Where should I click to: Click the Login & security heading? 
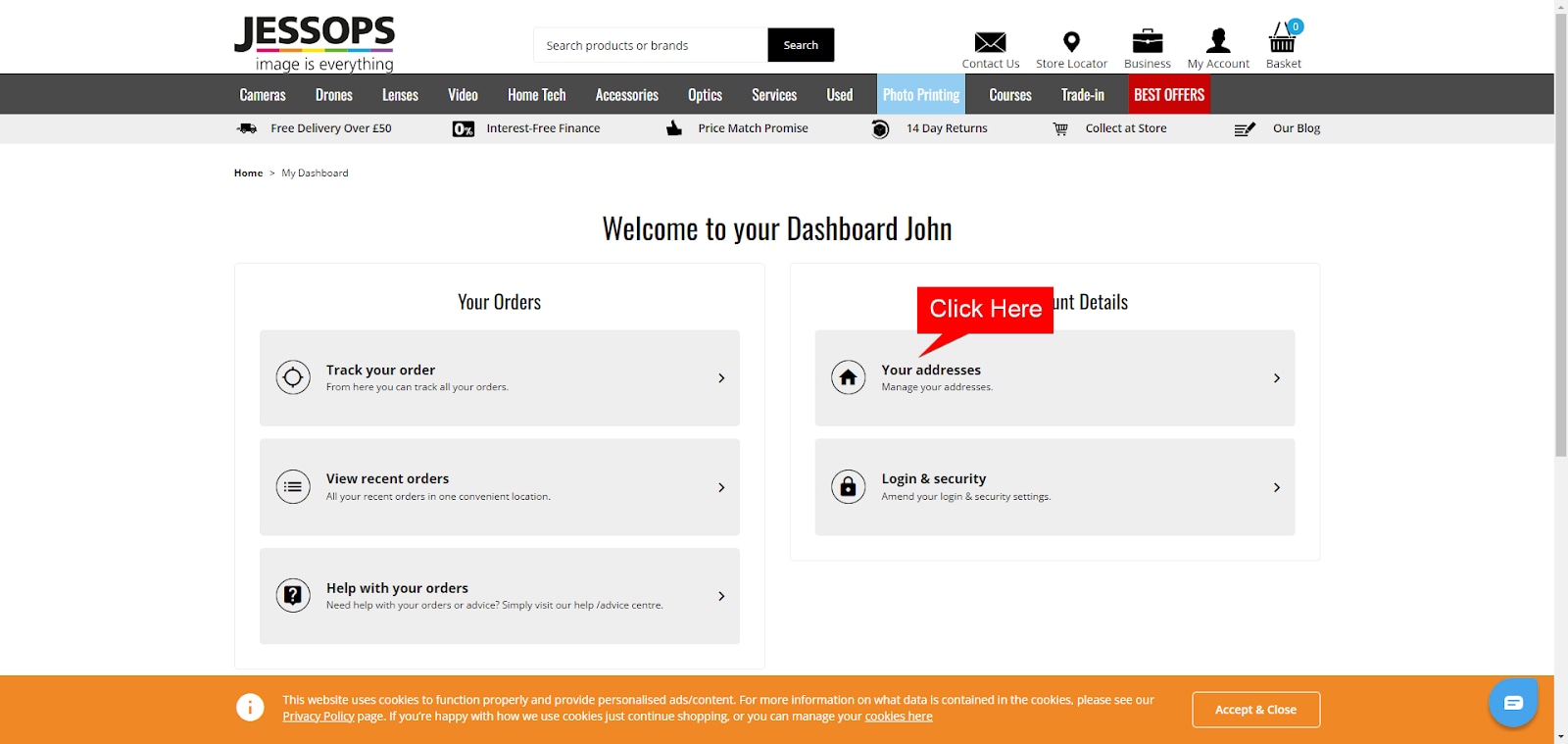coord(933,478)
